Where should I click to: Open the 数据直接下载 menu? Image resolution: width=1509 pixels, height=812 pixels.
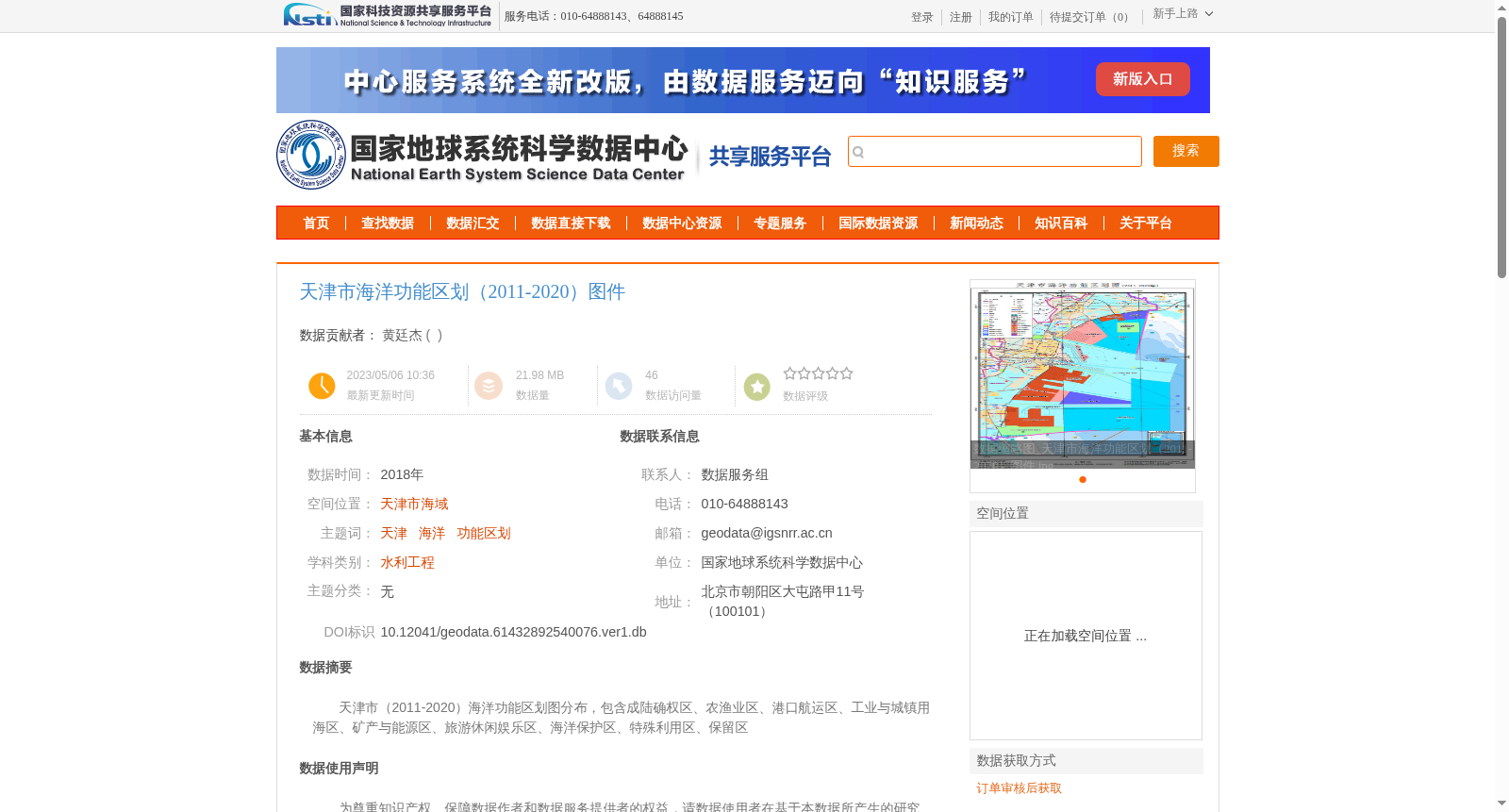tap(571, 224)
